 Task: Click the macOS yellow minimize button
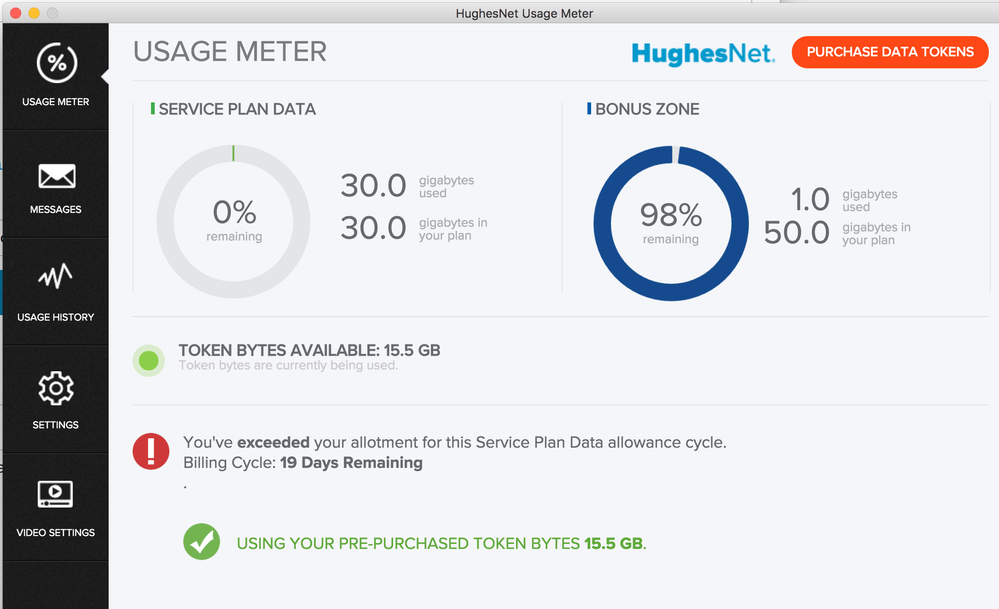click(34, 13)
